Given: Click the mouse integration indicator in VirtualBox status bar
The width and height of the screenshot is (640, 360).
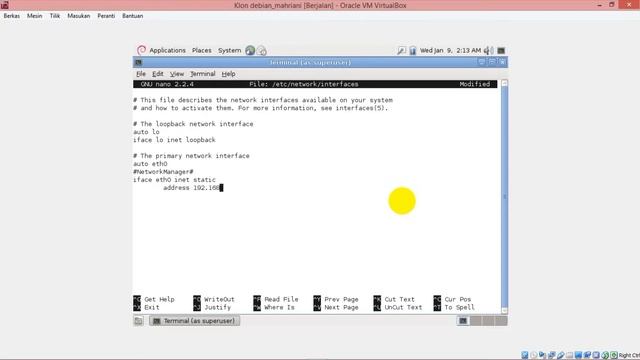Looking at the screenshot, I should [x=605, y=355].
